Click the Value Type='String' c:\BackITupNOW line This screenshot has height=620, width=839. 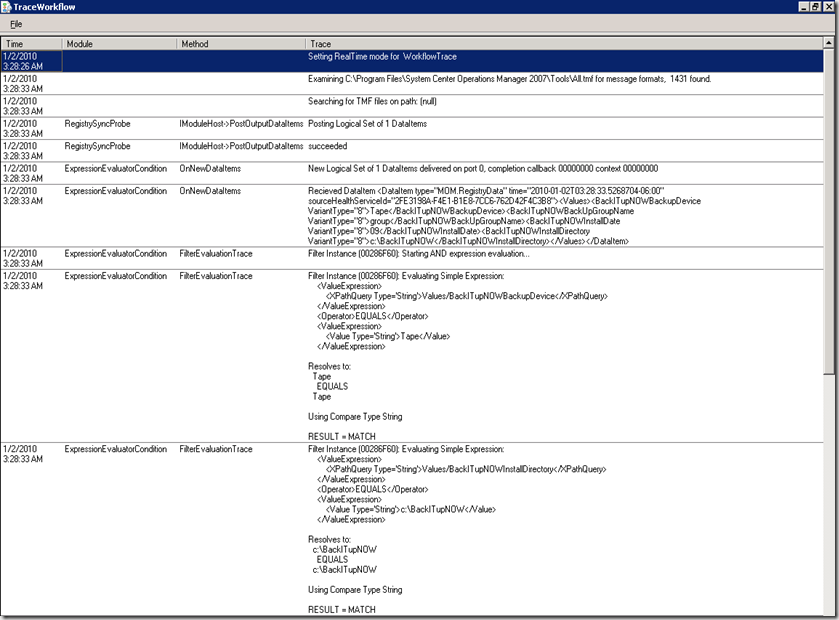410,510
